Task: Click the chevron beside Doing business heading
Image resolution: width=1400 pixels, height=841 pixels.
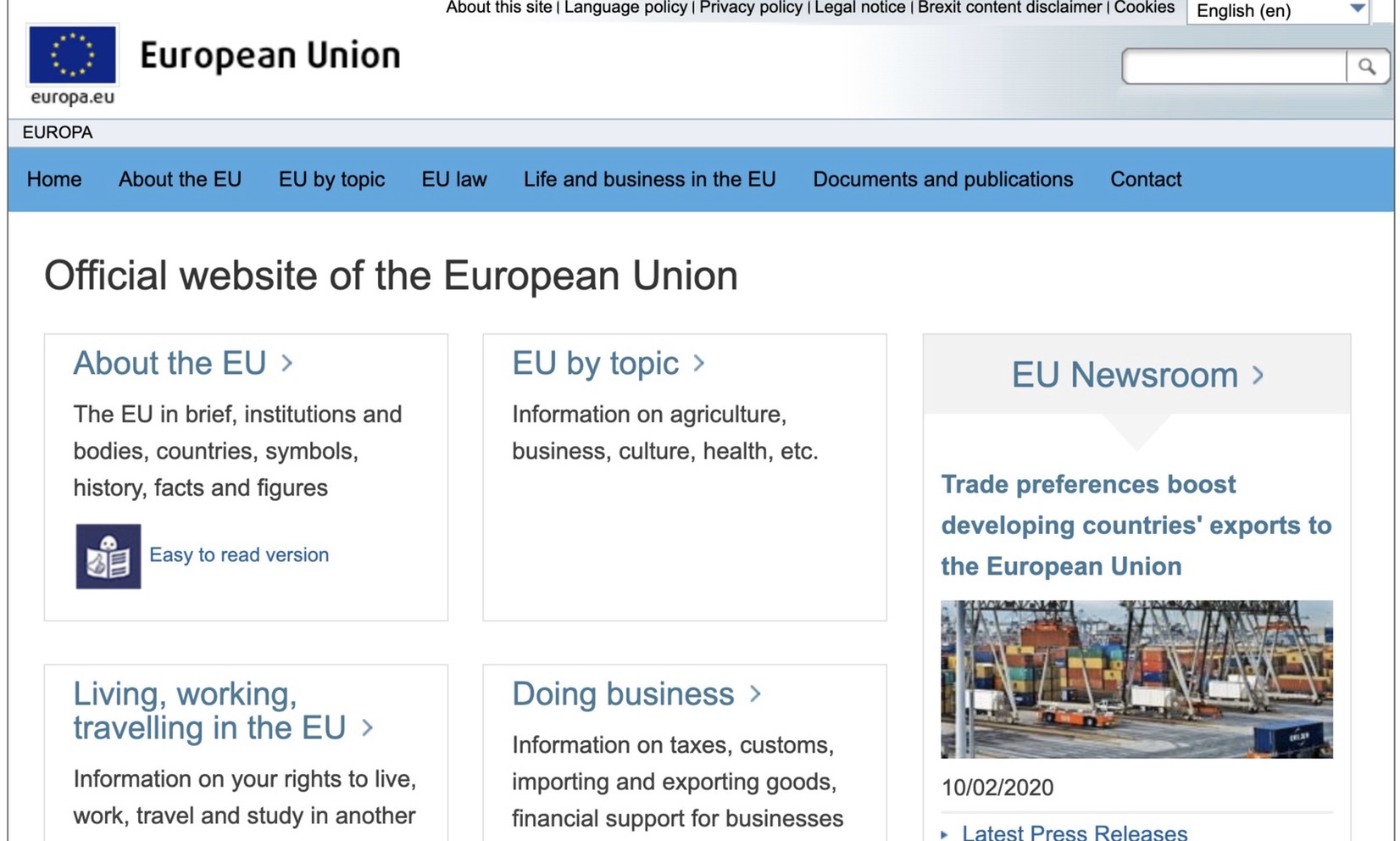Action: tap(755, 694)
